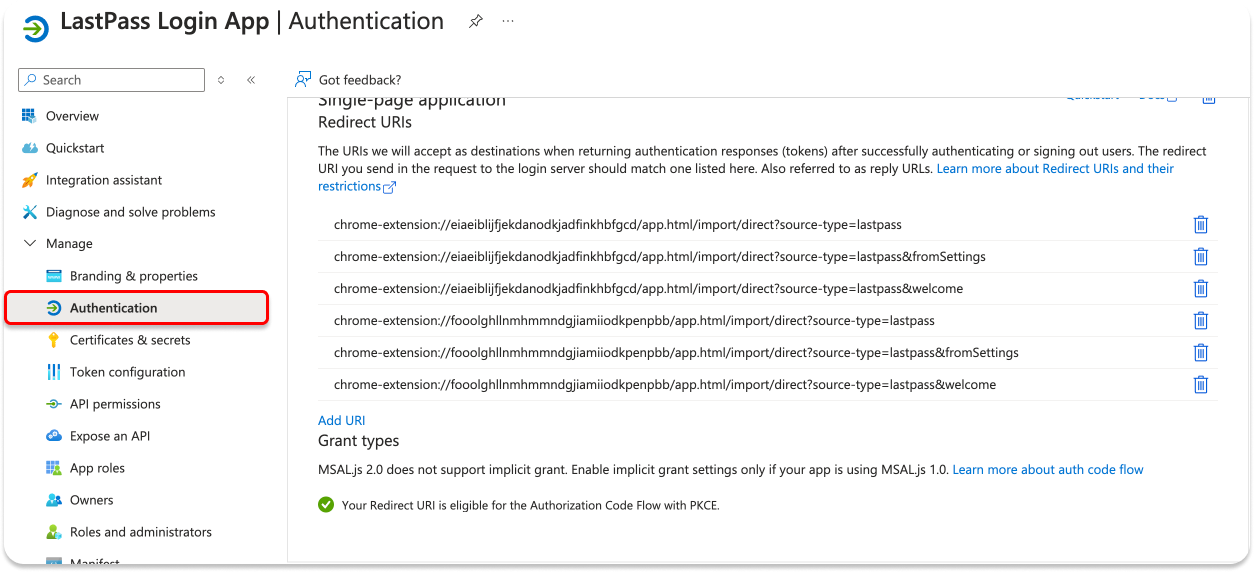Select the eiaeiblijf lastpass&fromSettings URI text
Image resolution: width=1254 pixels, height=572 pixels.
660,257
